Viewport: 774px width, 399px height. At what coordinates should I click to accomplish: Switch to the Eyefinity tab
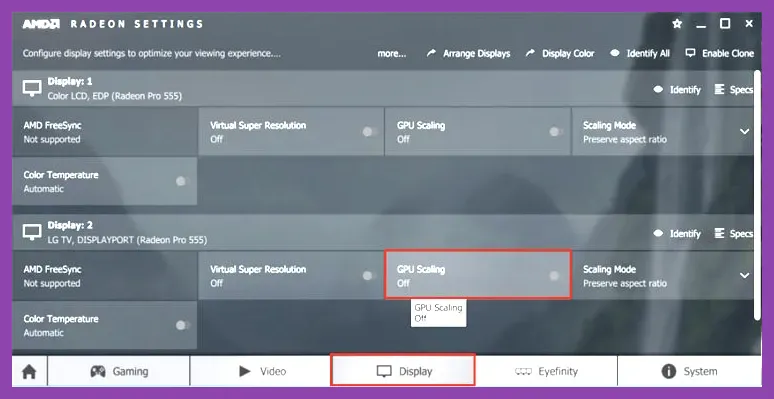pyautogui.click(x=546, y=371)
